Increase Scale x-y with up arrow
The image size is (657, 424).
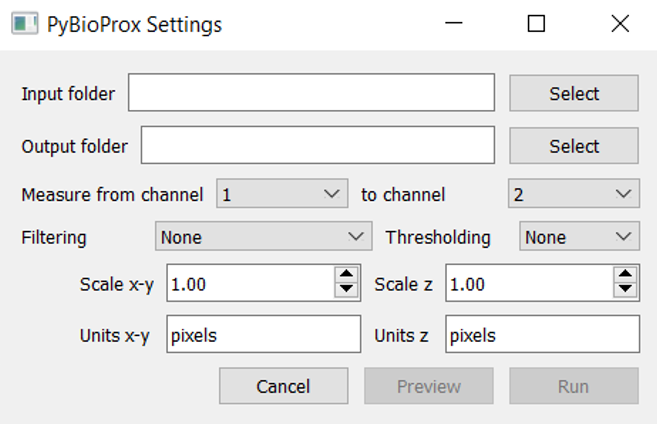(x=347, y=276)
